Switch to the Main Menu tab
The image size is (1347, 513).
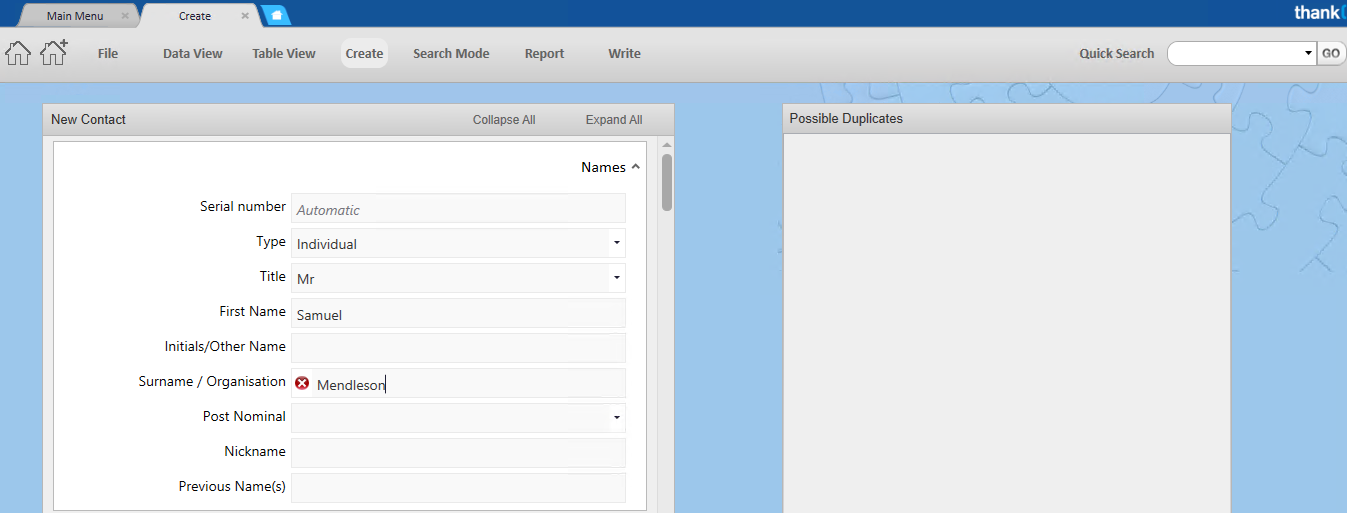click(x=75, y=16)
